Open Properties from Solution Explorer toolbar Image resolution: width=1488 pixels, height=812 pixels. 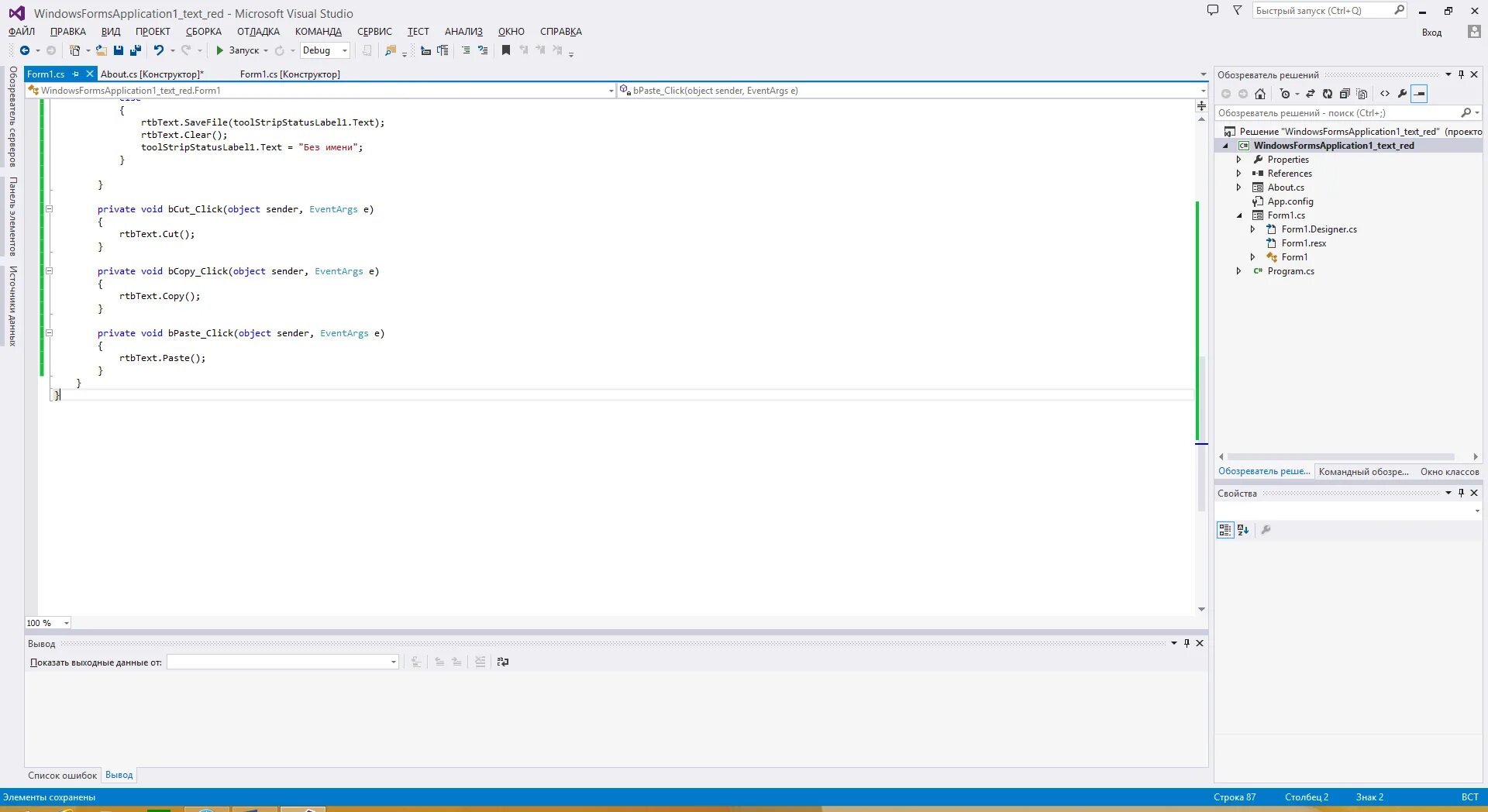(1403, 93)
